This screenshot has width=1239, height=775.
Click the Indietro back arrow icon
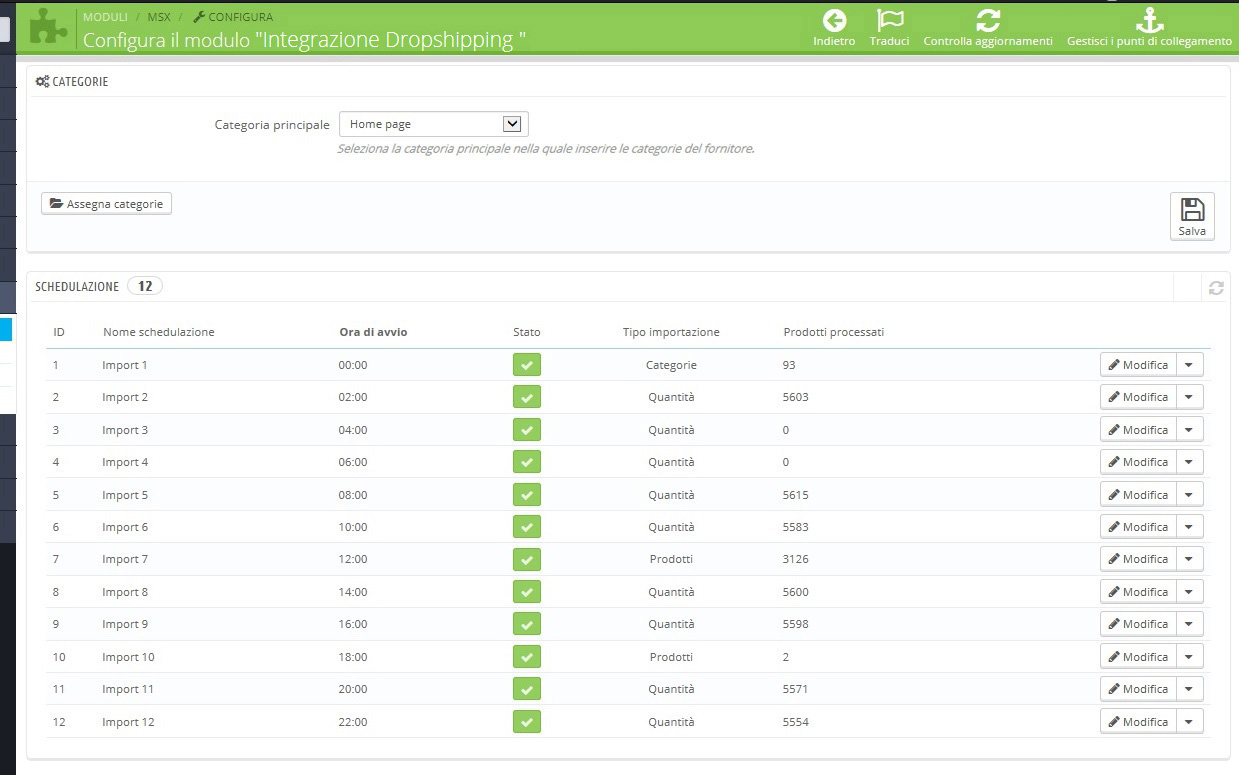[834, 21]
